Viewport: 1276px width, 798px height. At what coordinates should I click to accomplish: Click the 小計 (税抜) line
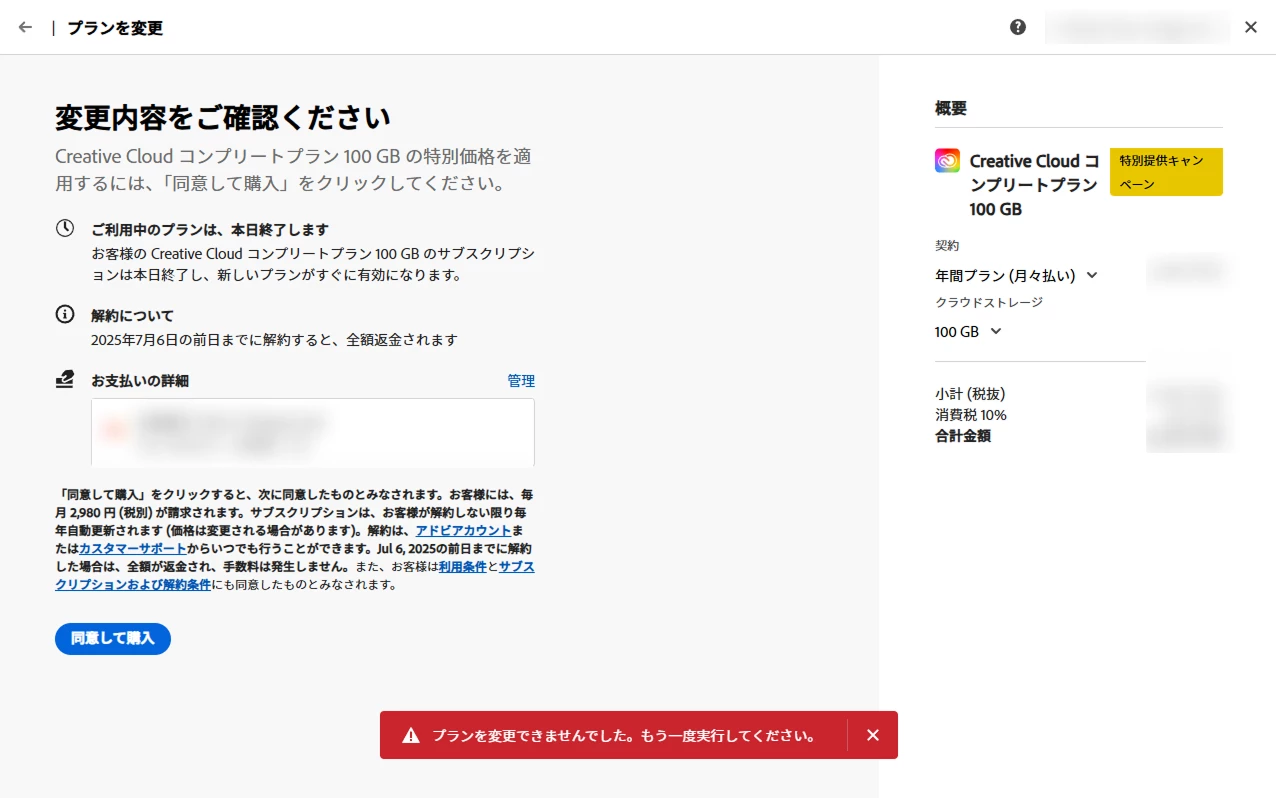[970, 394]
